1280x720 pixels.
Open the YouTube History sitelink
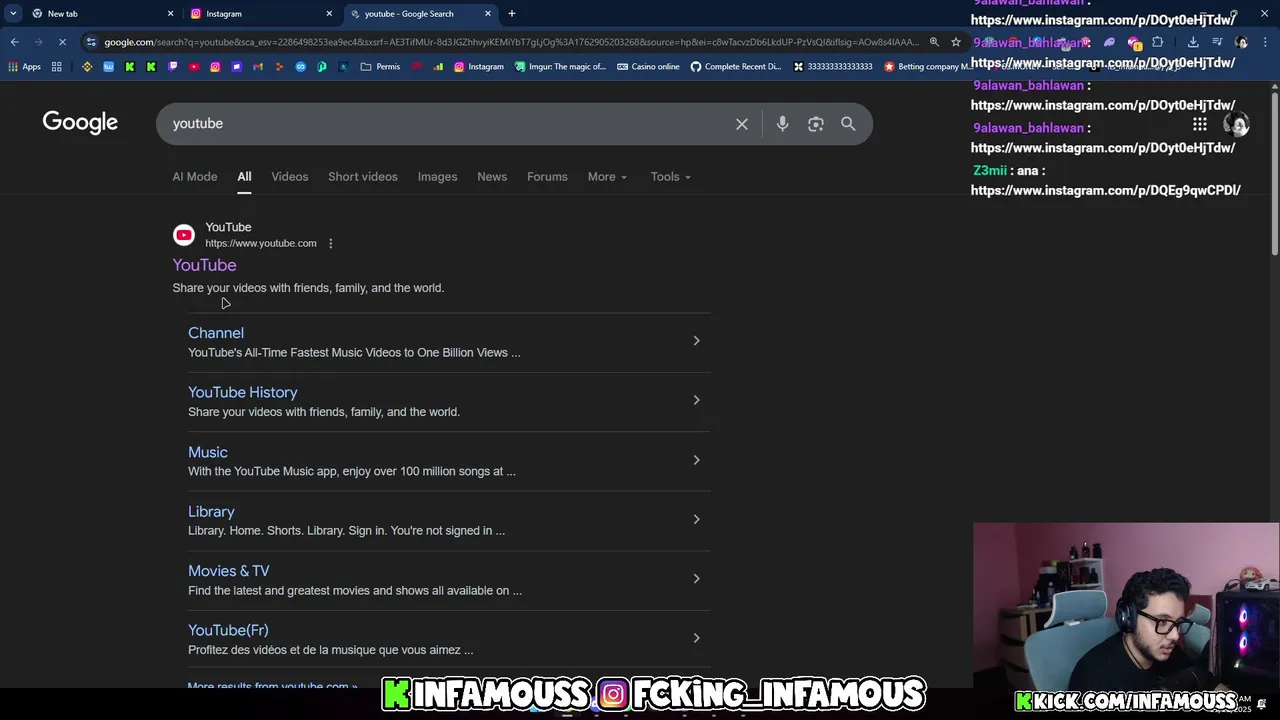[x=243, y=393]
